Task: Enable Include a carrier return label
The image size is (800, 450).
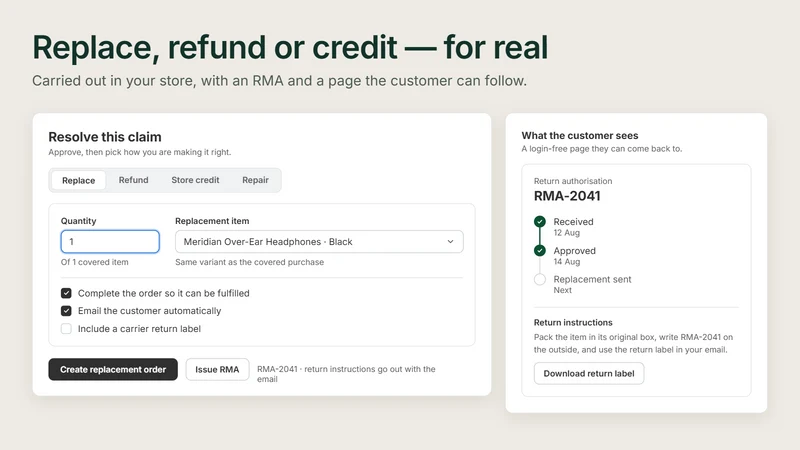Action: pos(66,329)
